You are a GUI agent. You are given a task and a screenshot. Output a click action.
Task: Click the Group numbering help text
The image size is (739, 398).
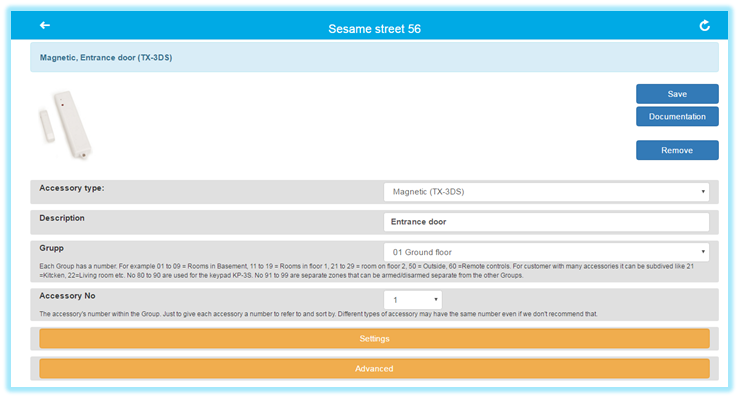click(367, 271)
